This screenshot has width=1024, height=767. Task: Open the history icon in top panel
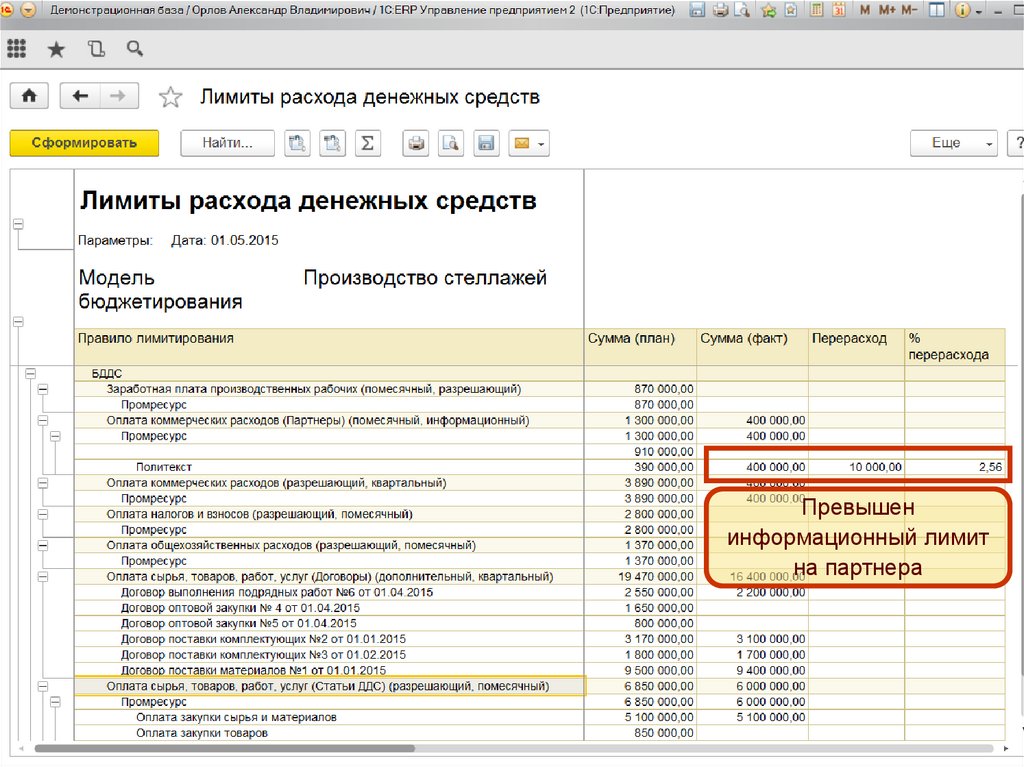tap(95, 49)
